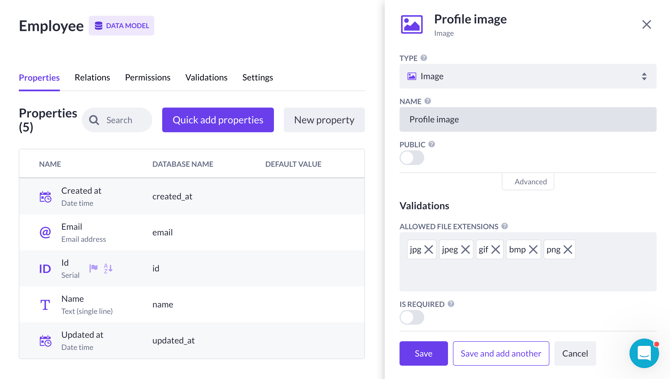The width and height of the screenshot is (670, 379).
Task: Switch to the Permissions tab
Action: [x=147, y=77]
